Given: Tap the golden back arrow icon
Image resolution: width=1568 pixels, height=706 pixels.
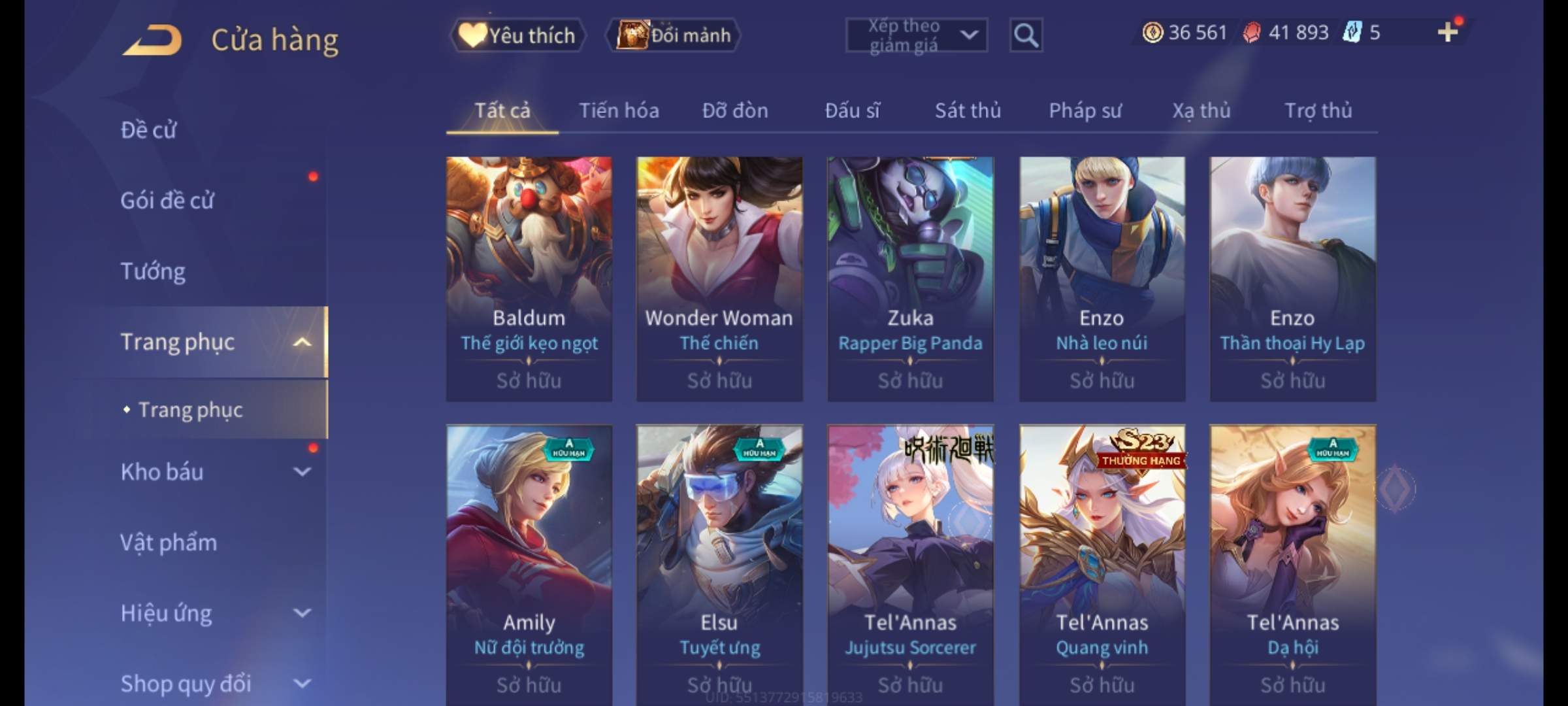Looking at the screenshot, I should [152, 40].
